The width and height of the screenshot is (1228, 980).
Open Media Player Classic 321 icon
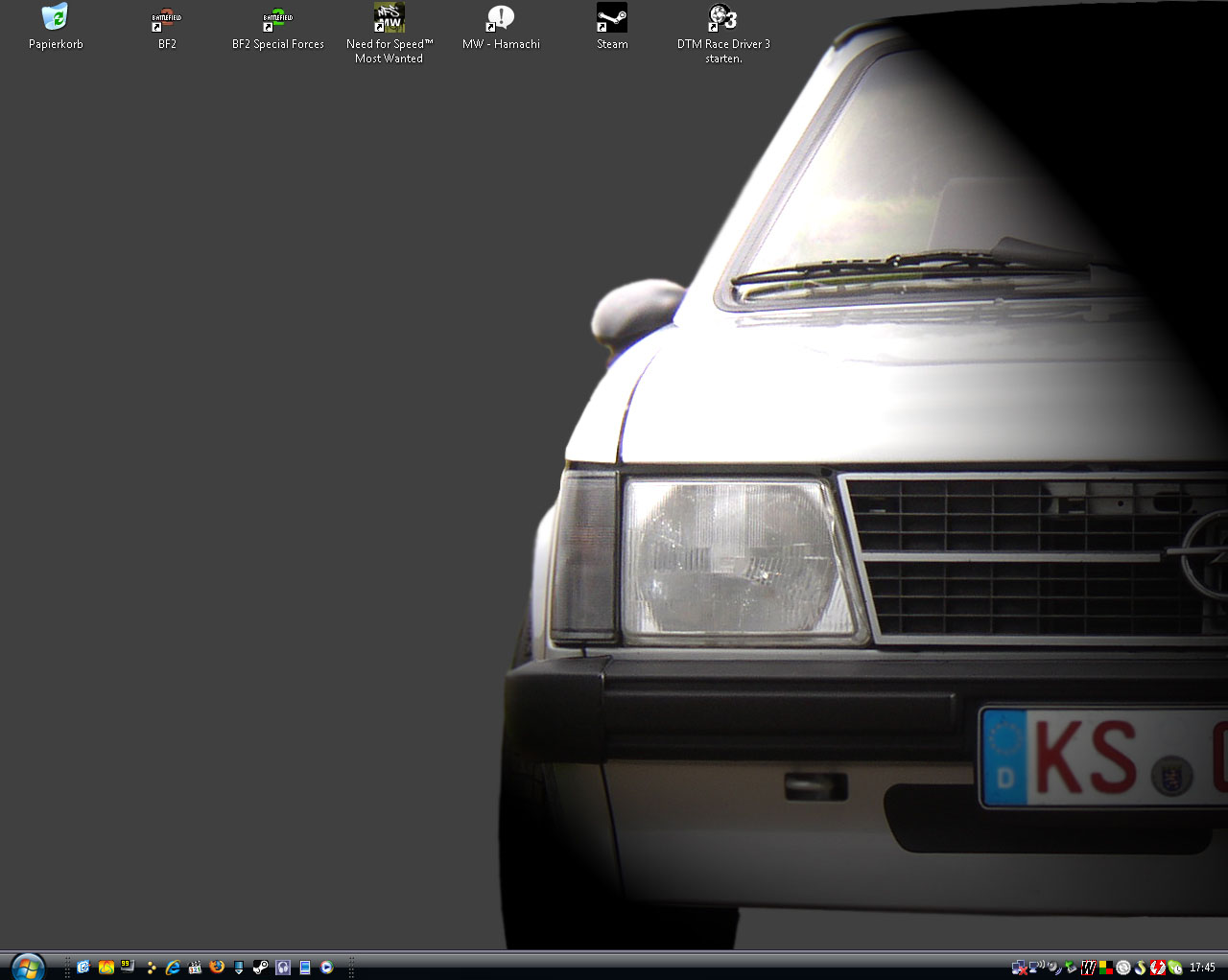pyautogui.click(x=195, y=968)
